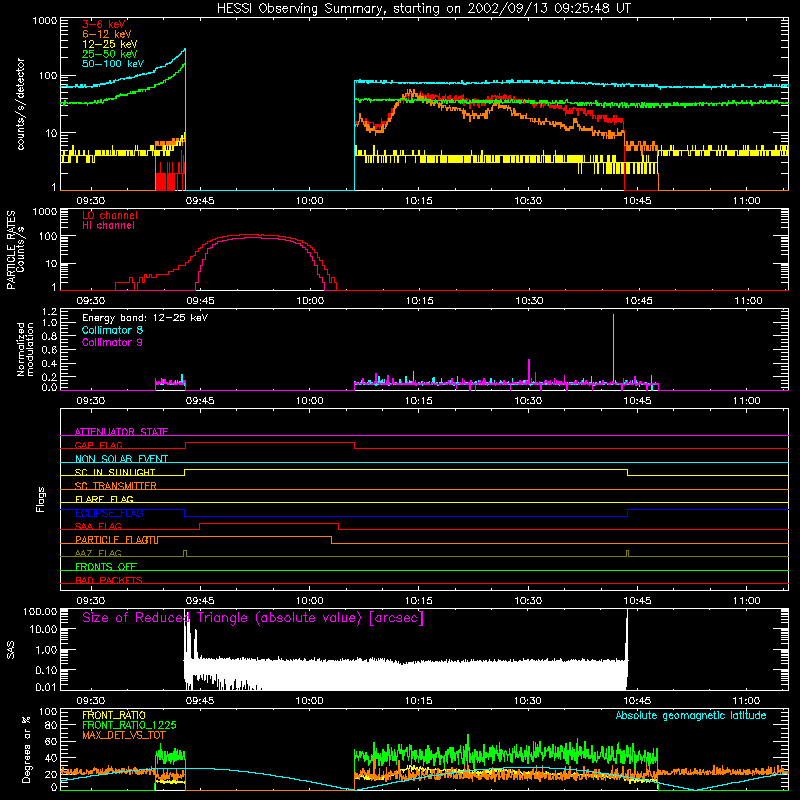Select the yellow FRONT_RATIO legend entry
This screenshot has height=800, width=800.
click(114, 715)
